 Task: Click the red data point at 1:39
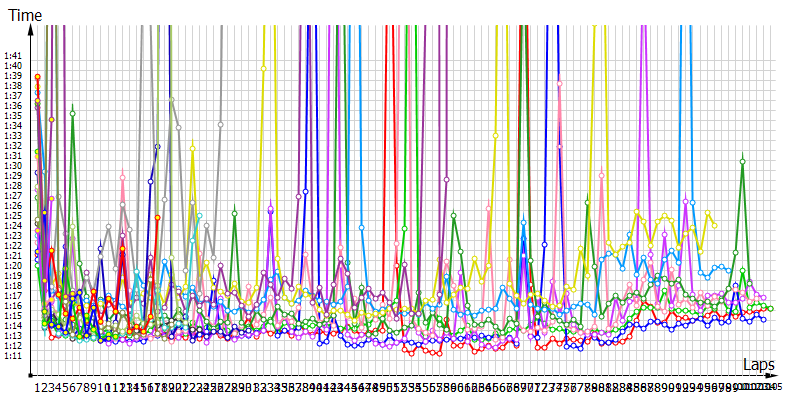tap(37, 76)
